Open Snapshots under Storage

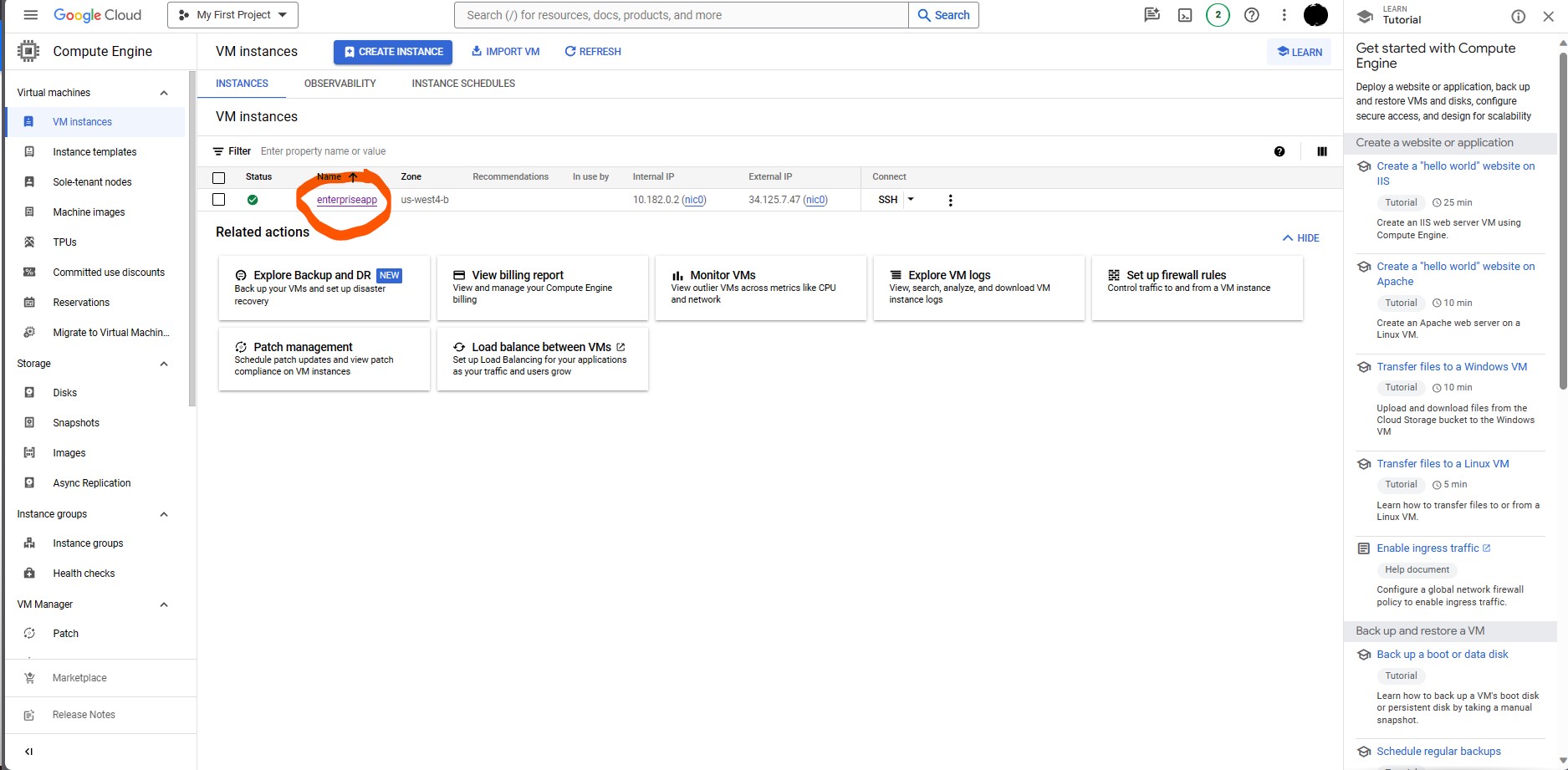(76, 423)
